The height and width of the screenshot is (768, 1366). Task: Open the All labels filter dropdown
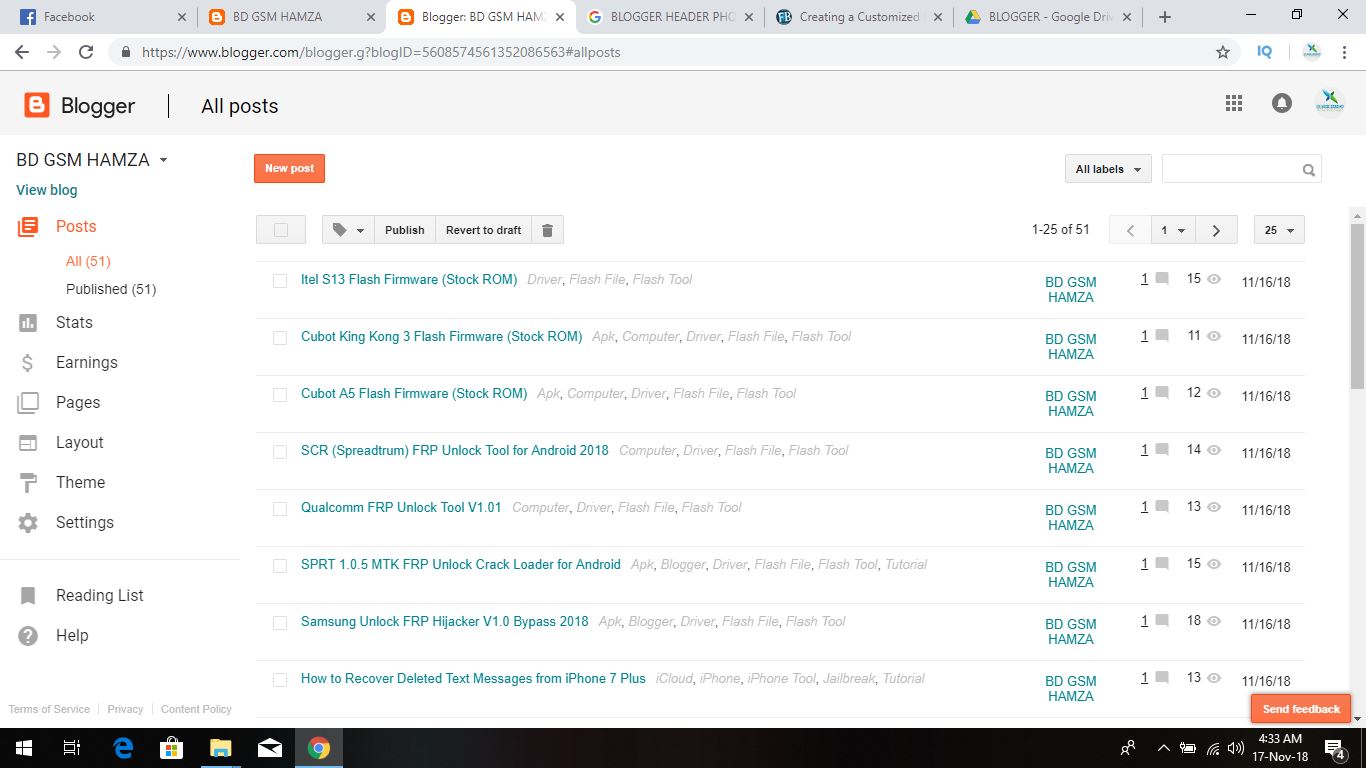[1108, 169]
